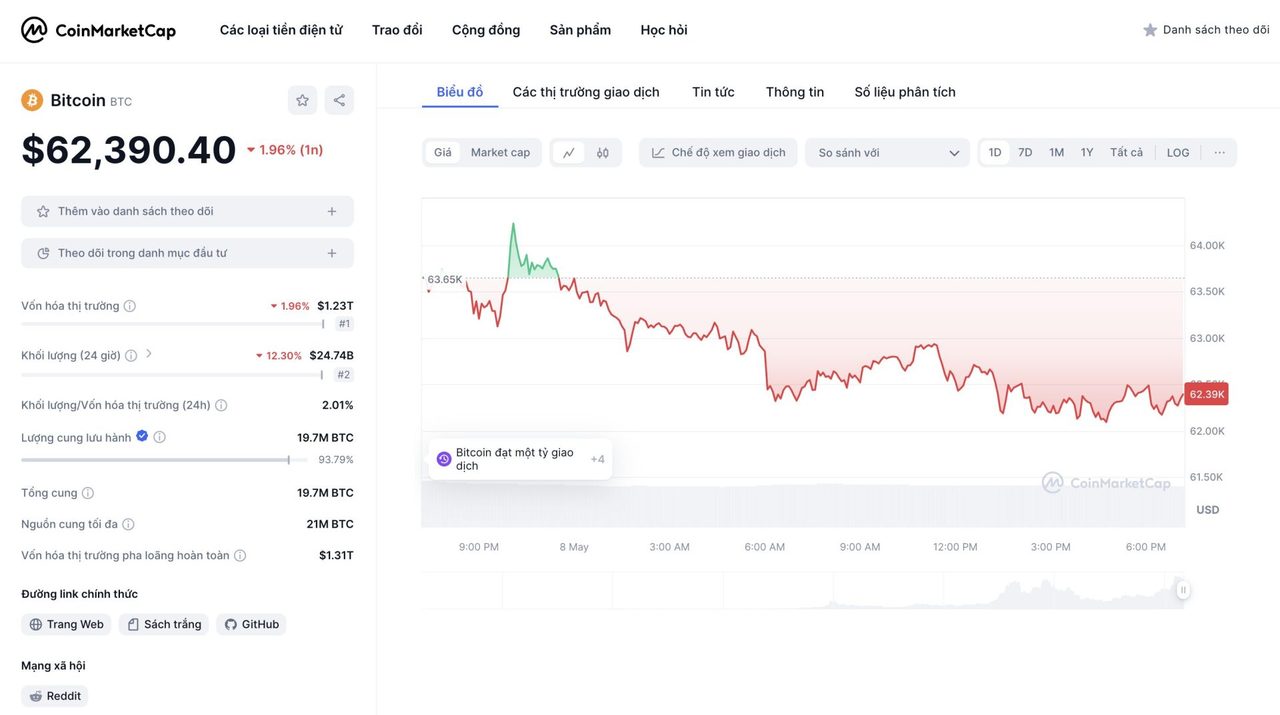The width and height of the screenshot is (1280, 715).
Task: Open the Cộng đồng menu
Action: pos(486,30)
